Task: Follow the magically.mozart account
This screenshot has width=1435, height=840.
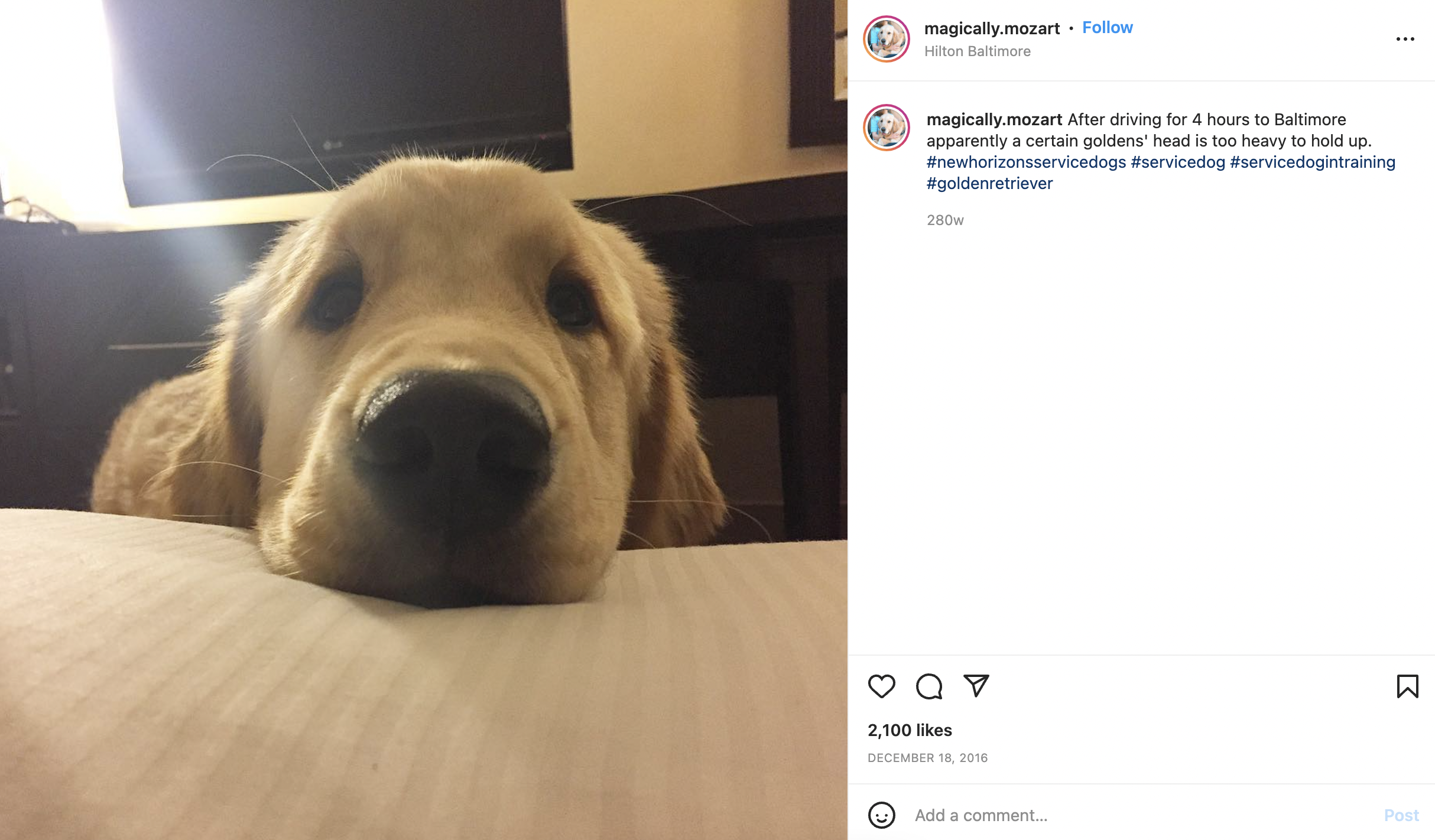Action: tap(1107, 28)
